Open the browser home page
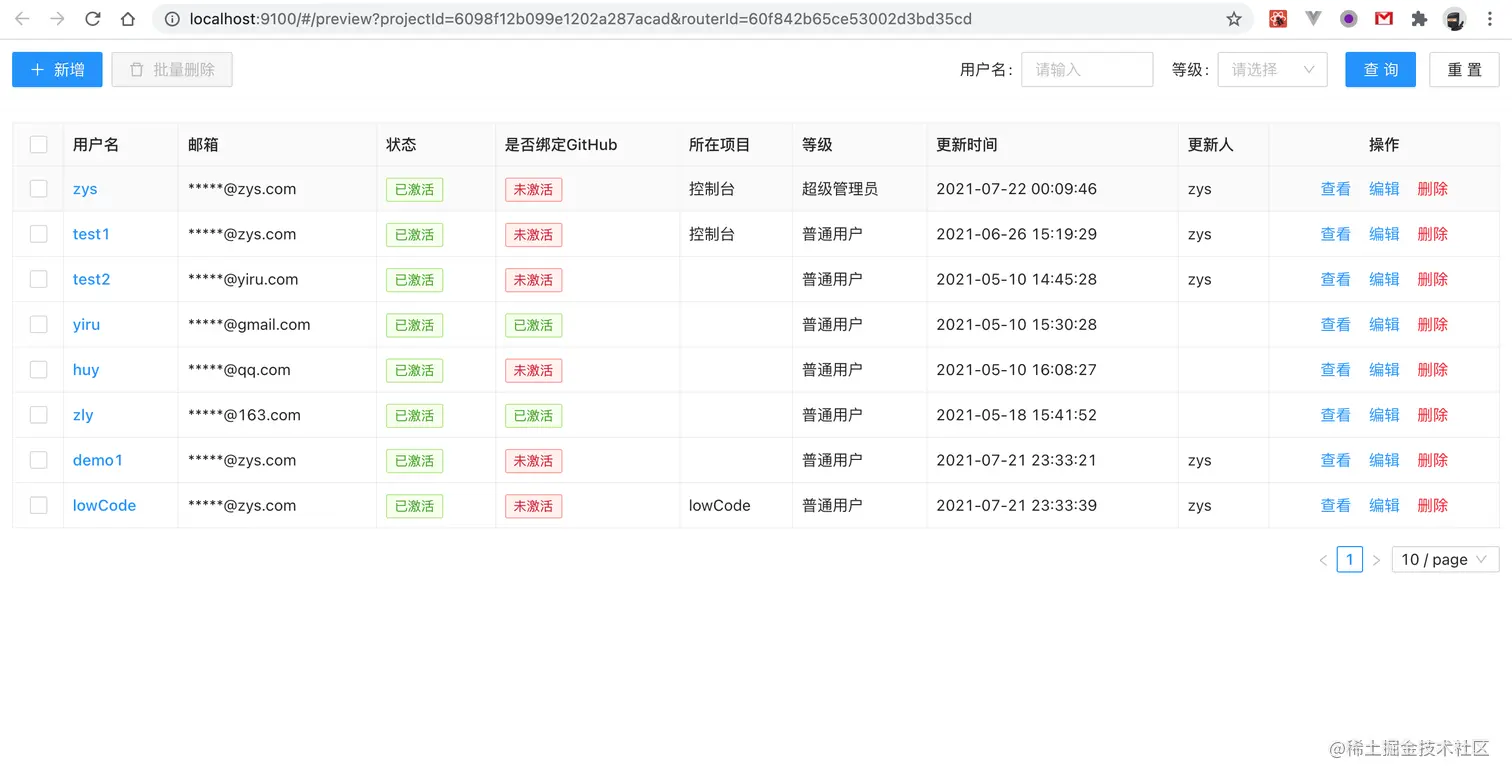This screenshot has width=1512, height=781. [128, 19]
